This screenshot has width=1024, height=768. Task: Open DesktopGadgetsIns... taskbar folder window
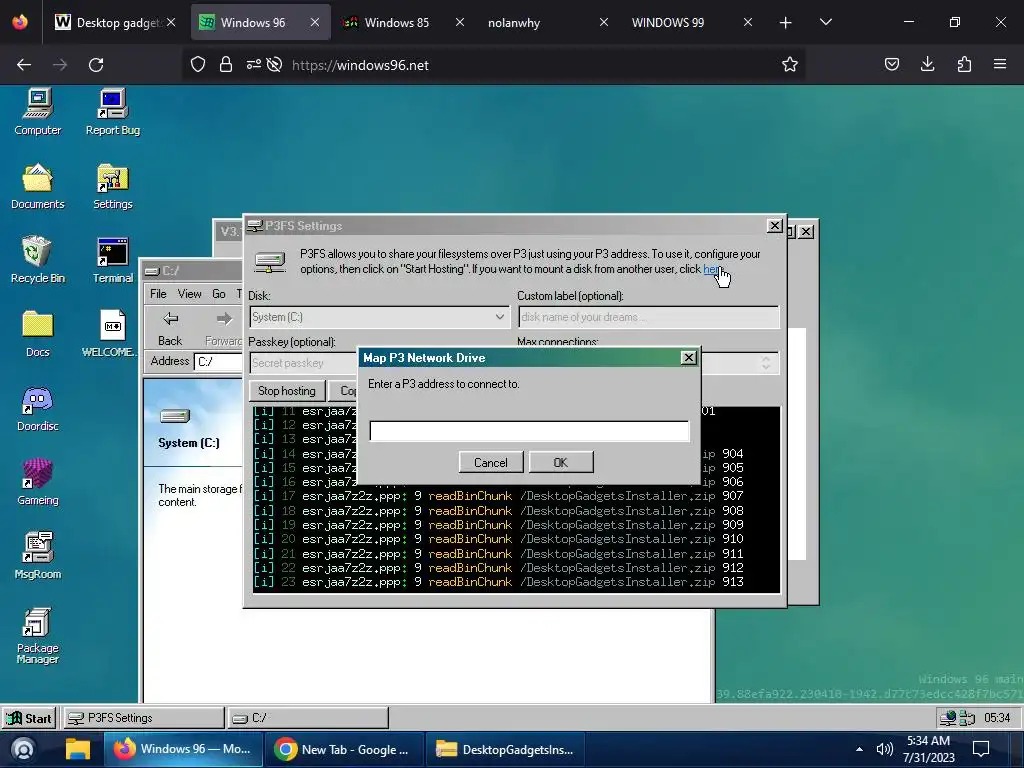coord(507,749)
